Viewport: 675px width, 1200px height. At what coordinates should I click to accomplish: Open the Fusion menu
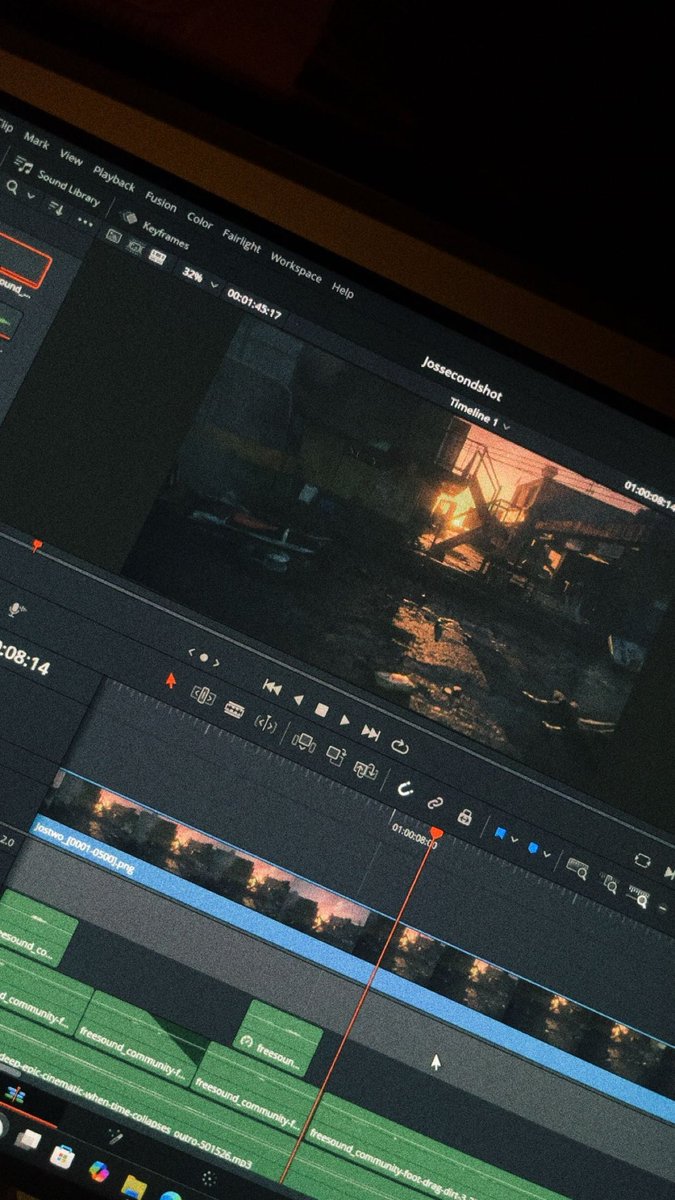(160, 200)
